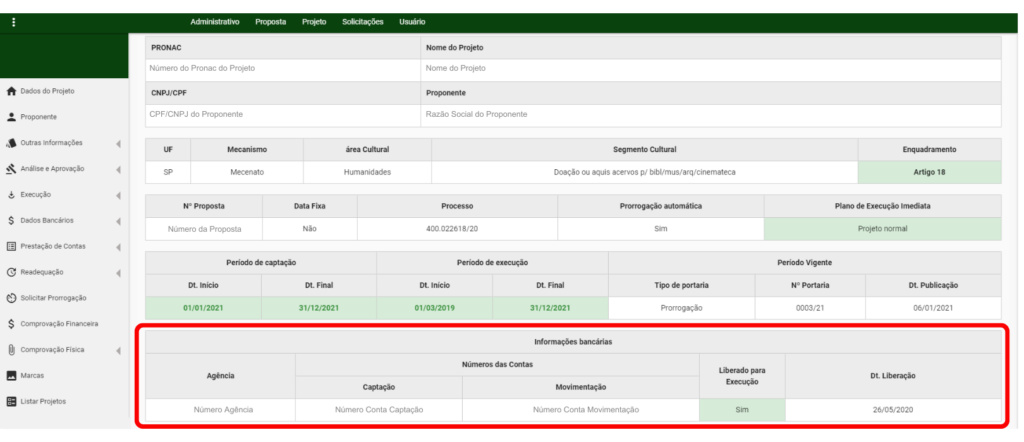
Task: Click the Número Conta Captação value
Action: coord(379,410)
